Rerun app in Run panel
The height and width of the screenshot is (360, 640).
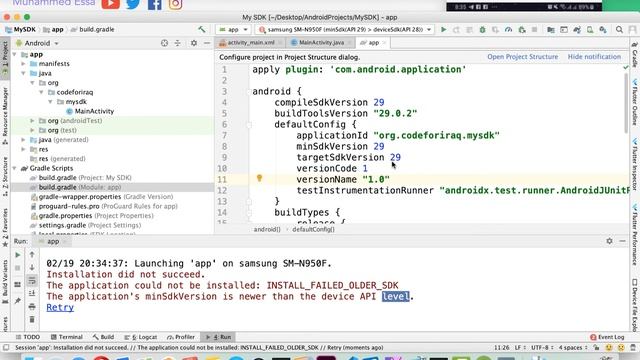coord(18,255)
